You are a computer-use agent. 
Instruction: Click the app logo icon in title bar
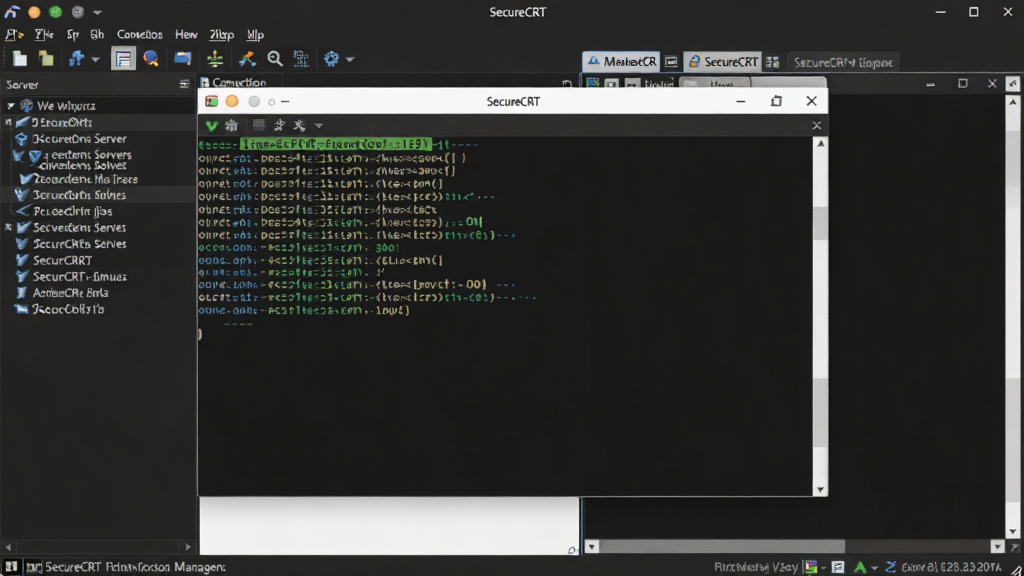12,12
